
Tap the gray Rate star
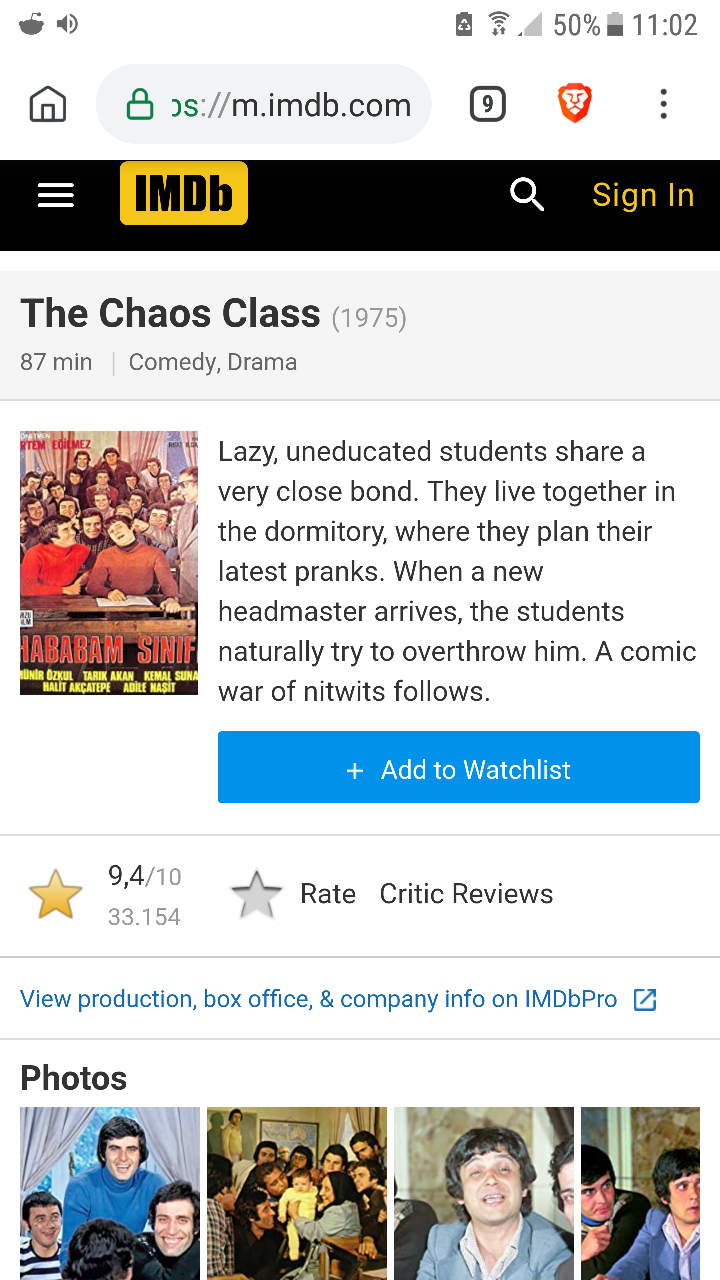point(257,894)
